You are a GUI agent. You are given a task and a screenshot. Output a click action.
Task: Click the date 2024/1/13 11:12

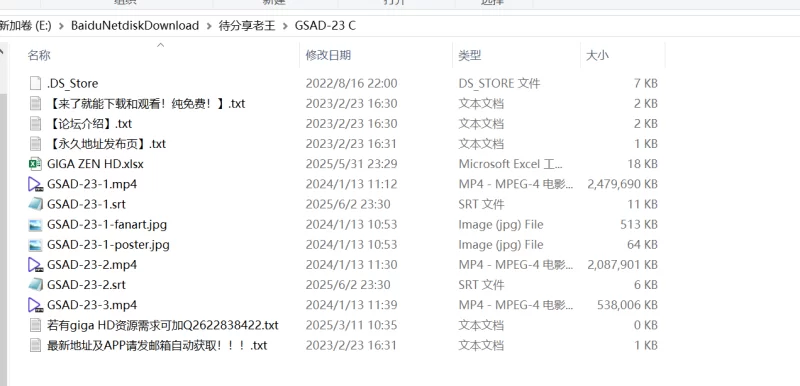pyautogui.click(x=352, y=184)
